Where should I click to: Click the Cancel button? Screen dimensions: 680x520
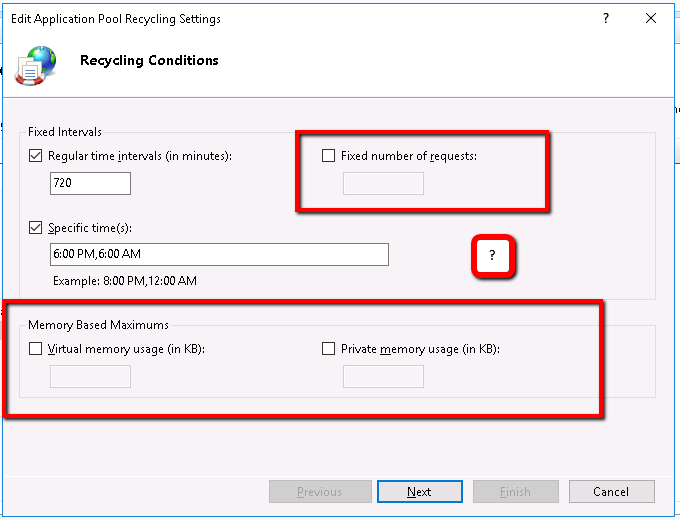[611, 491]
